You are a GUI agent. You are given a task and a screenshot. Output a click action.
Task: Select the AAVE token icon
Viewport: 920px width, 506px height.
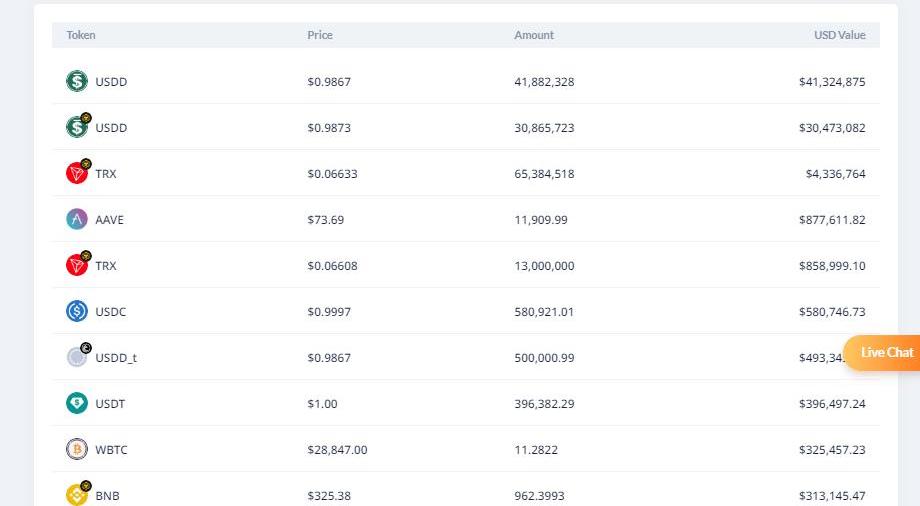[77, 220]
